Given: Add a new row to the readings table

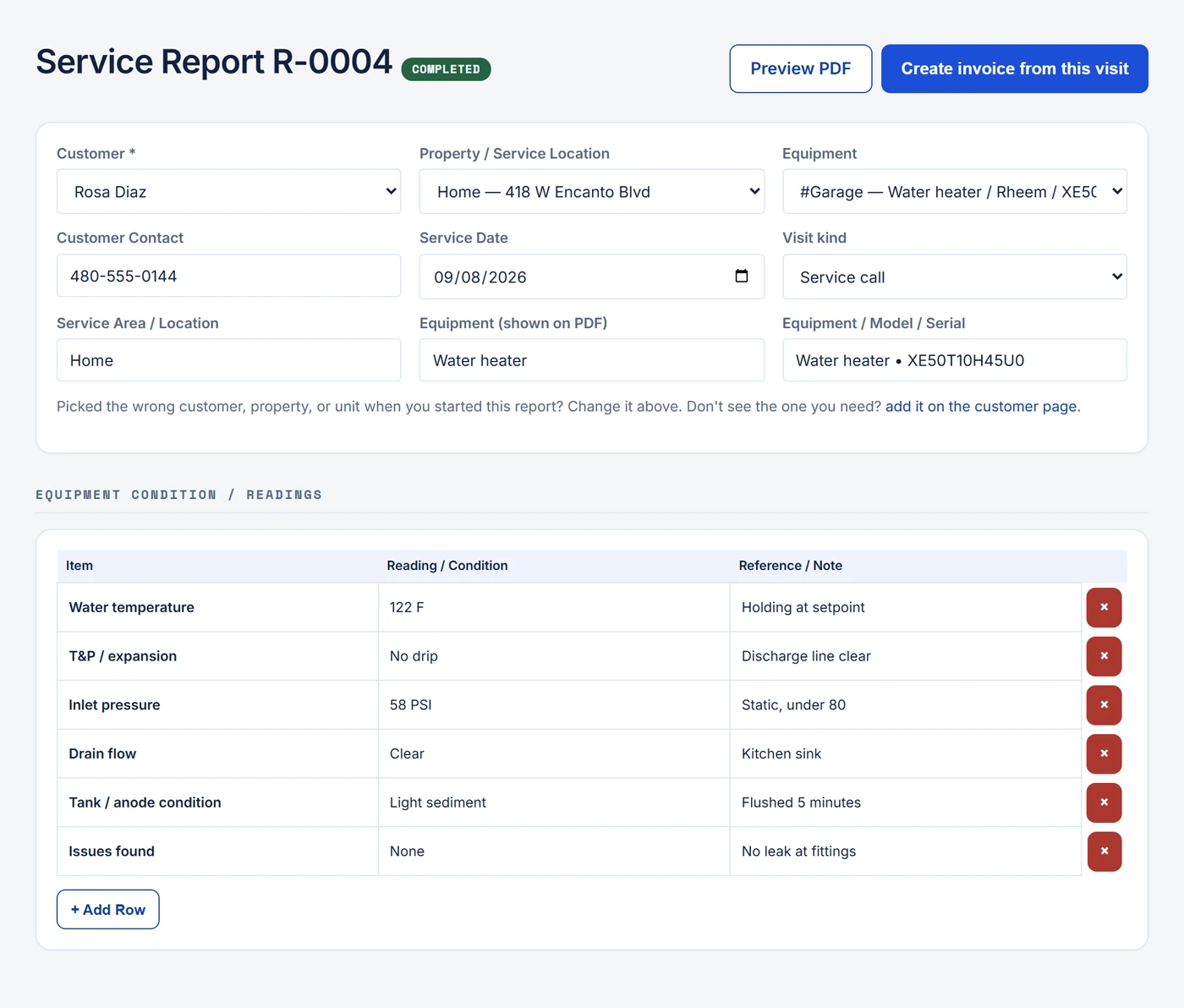Looking at the screenshot, I should pos(107,909).
